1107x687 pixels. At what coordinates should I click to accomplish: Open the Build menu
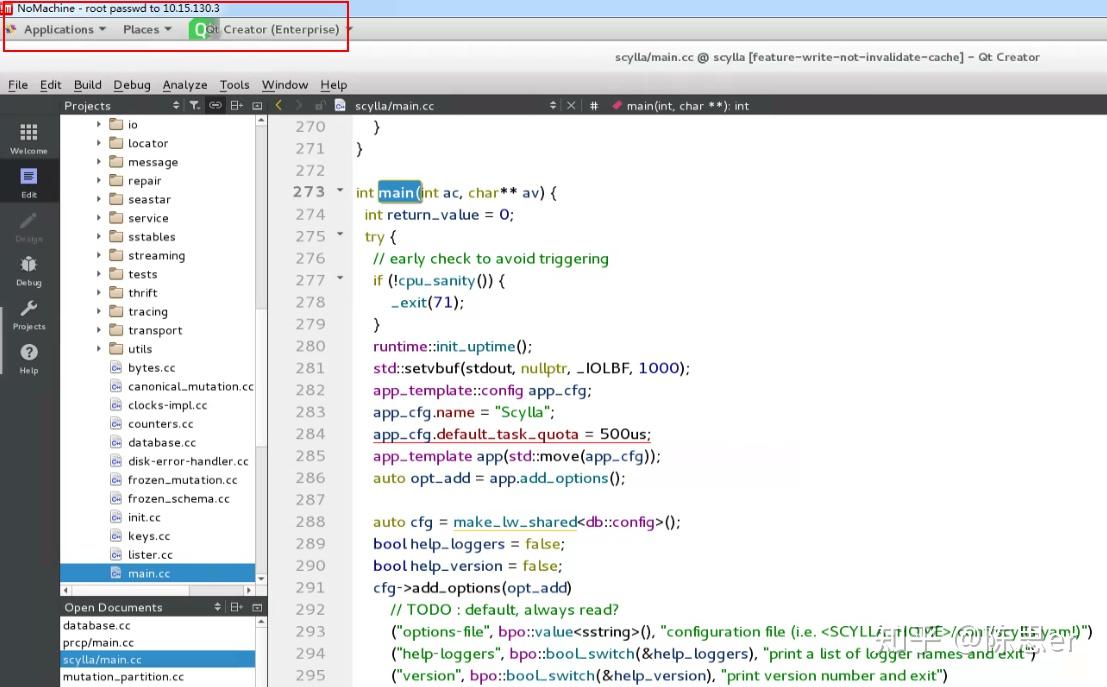pyautogui.click(x=87, y=85)
